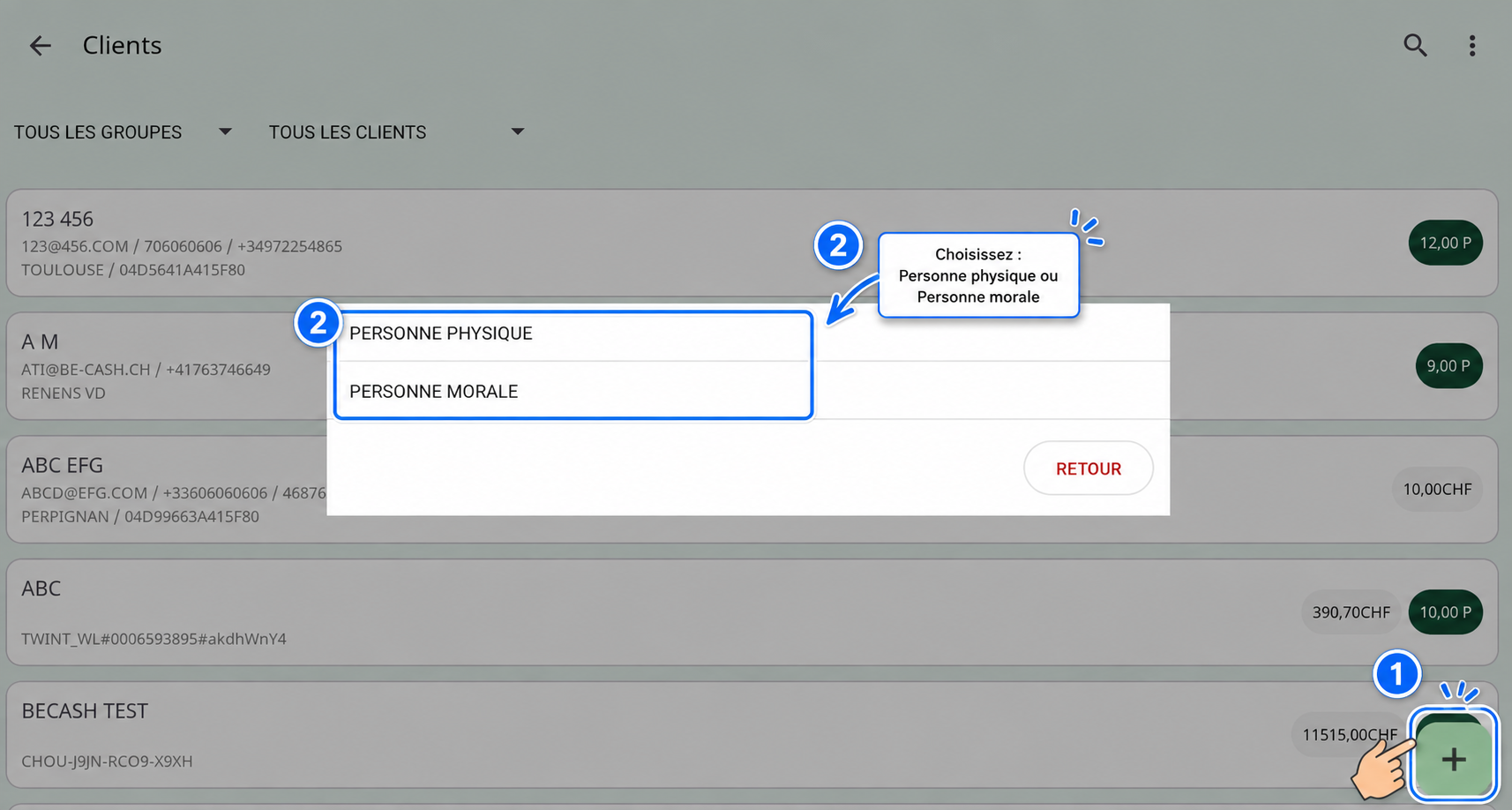Viewport: 1512px width, 810px height.
Task: Tap the 12,00 P points badge
Action: (x=1445, y=243)
